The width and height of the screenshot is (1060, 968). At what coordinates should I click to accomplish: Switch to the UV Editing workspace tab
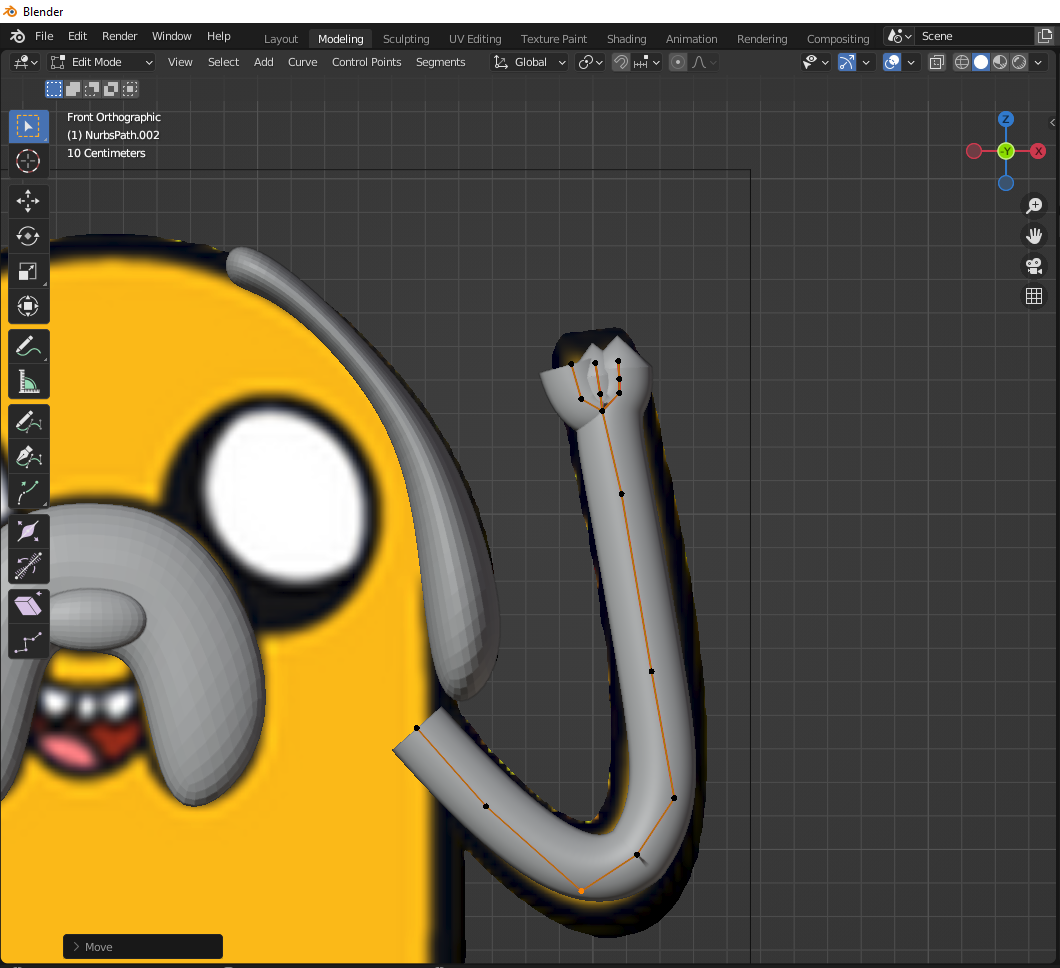[x=475, y=39]
